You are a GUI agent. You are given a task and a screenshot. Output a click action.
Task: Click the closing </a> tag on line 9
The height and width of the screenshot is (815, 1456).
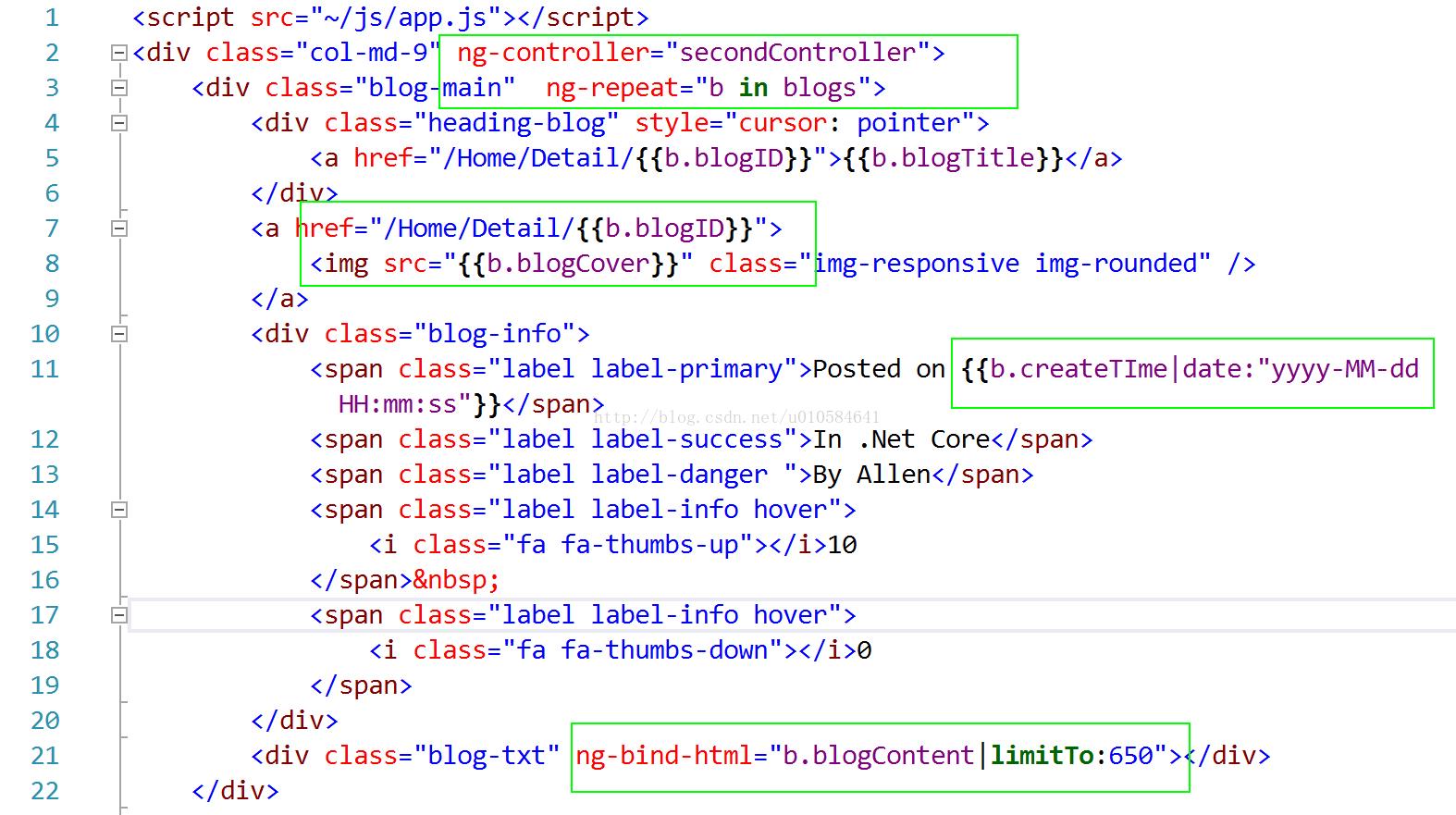coord(279,299)
